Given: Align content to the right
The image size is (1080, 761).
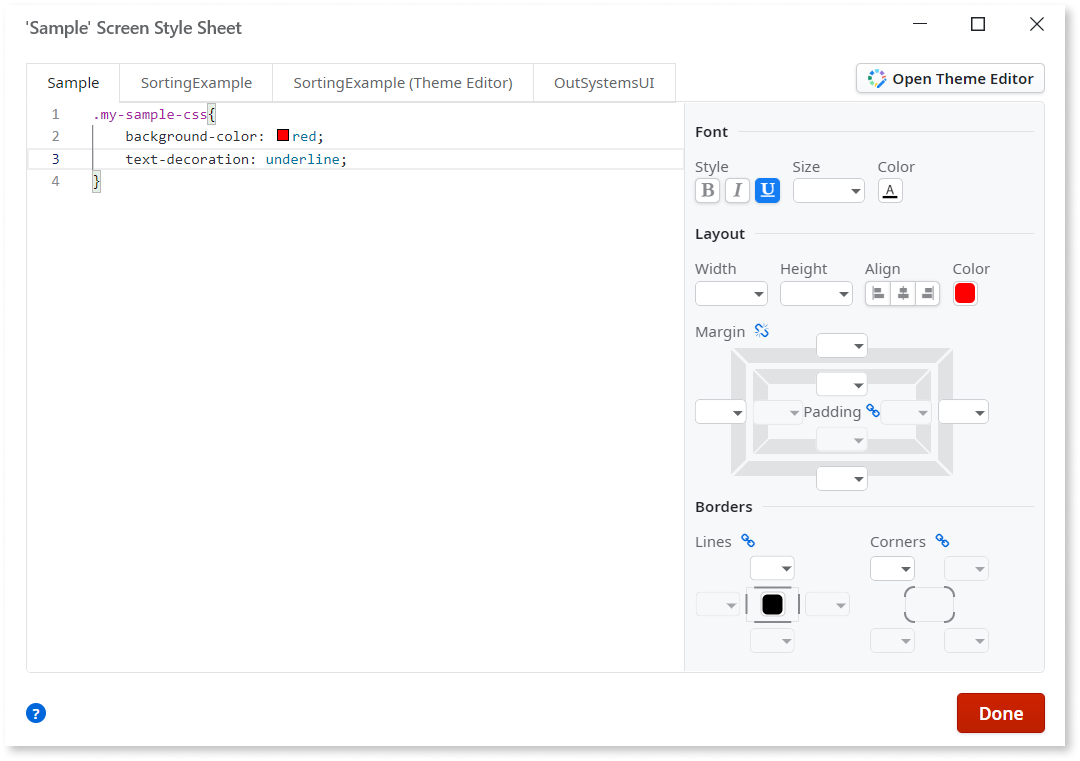Looking at the screenshot, I should pyautogui.click(x=927, y=293).
